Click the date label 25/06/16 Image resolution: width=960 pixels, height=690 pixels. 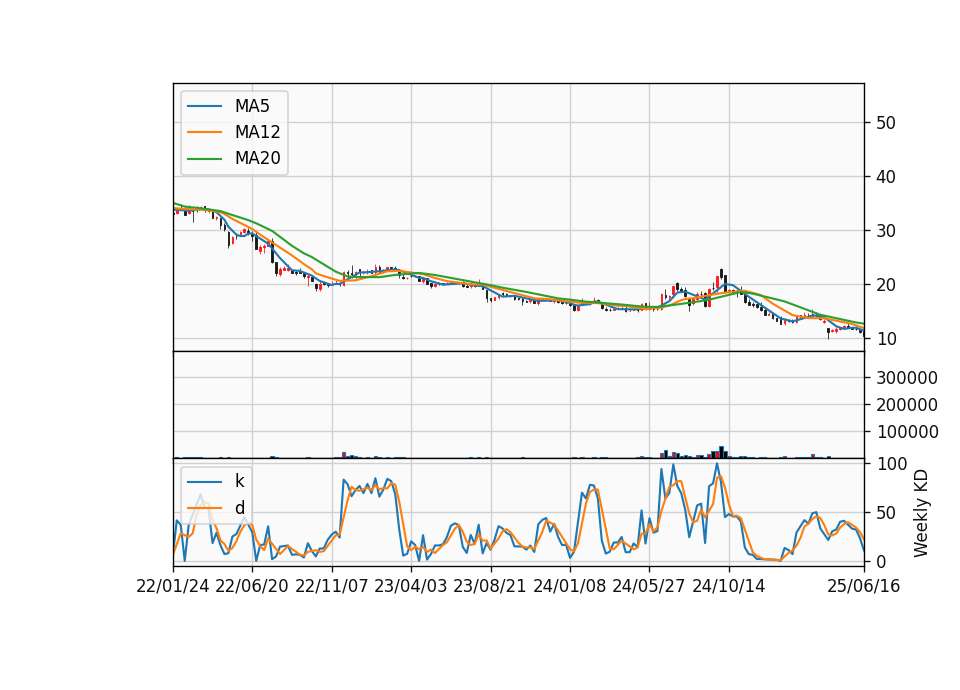coord(863,586)
